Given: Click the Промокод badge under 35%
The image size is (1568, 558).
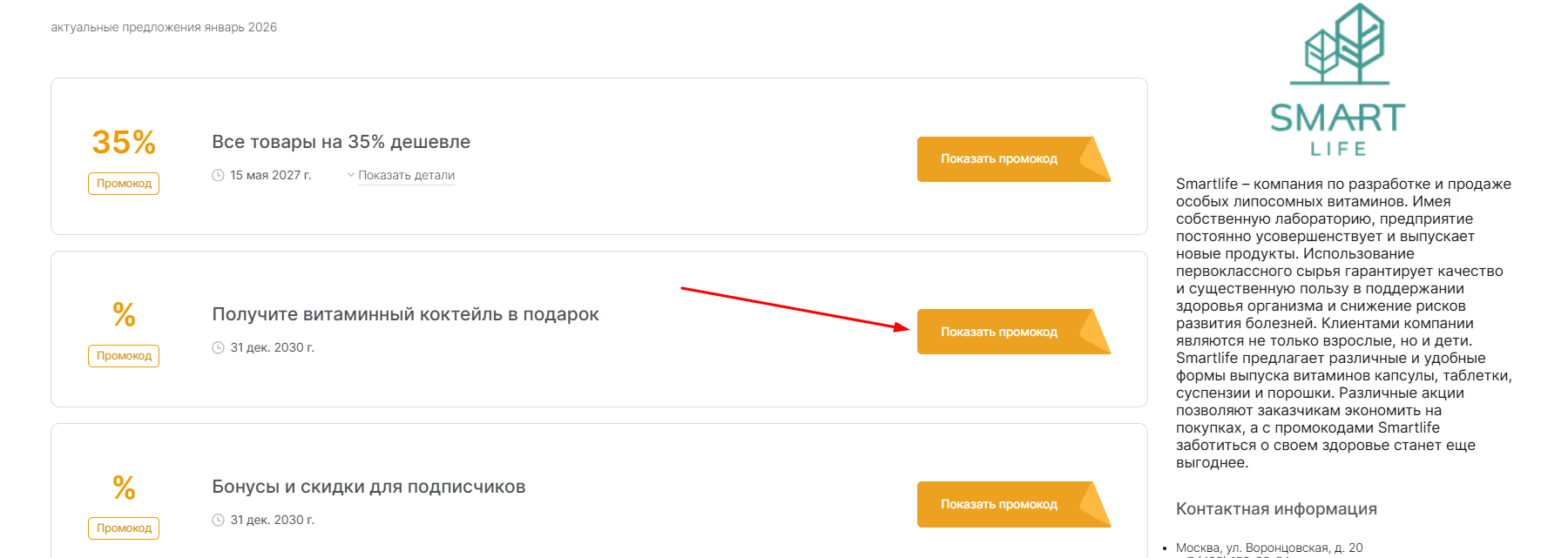Looking at the screenshot, I should [124, 184].
